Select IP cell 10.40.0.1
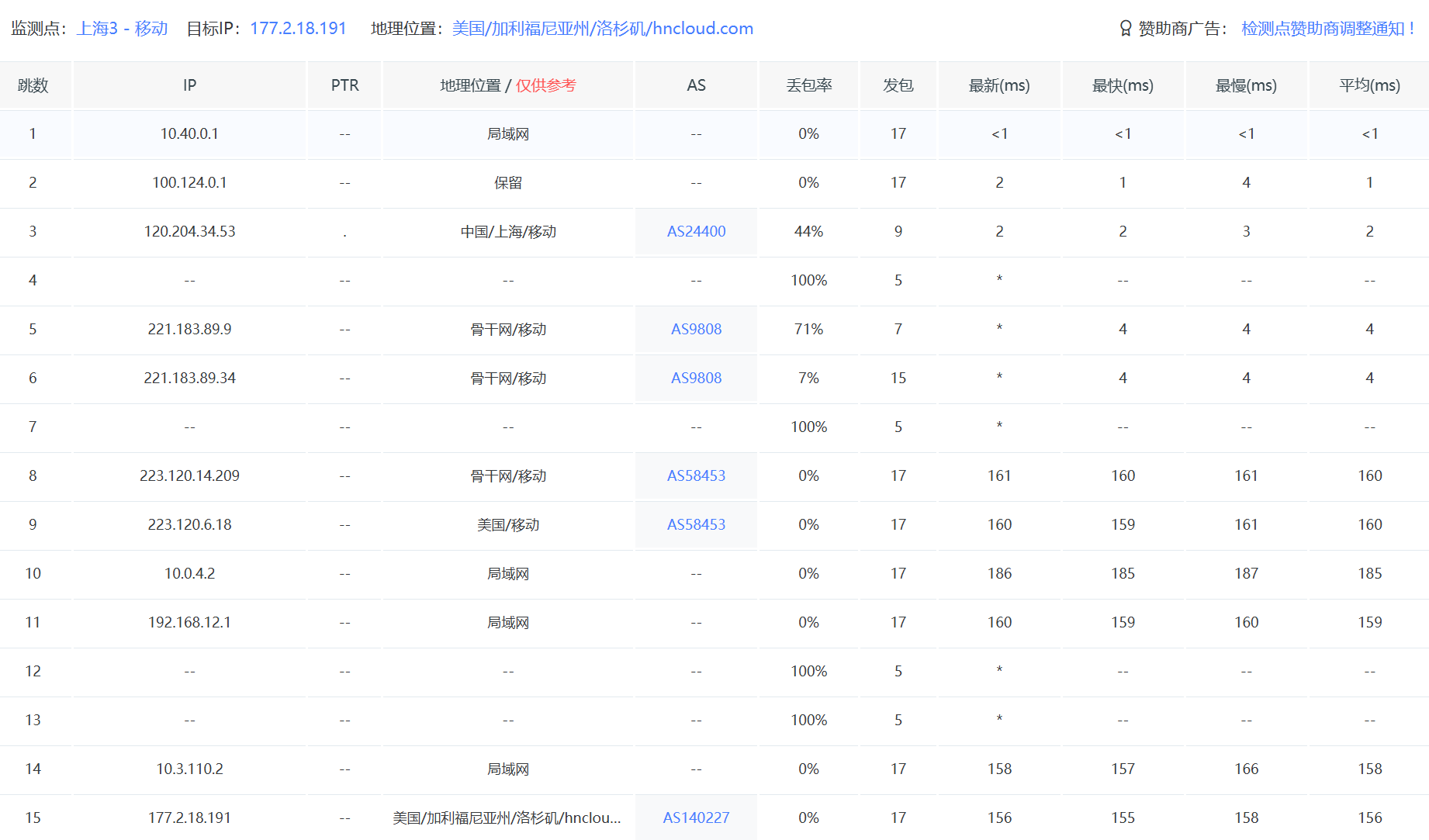Viewport: 1429px width, 840px height. pos(189,133)
